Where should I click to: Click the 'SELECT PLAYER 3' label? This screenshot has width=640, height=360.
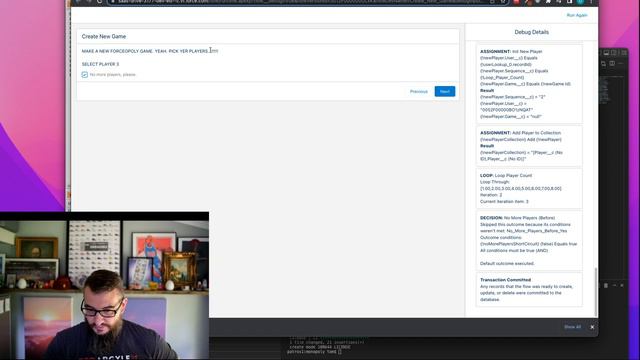click(x=100, y=64)
